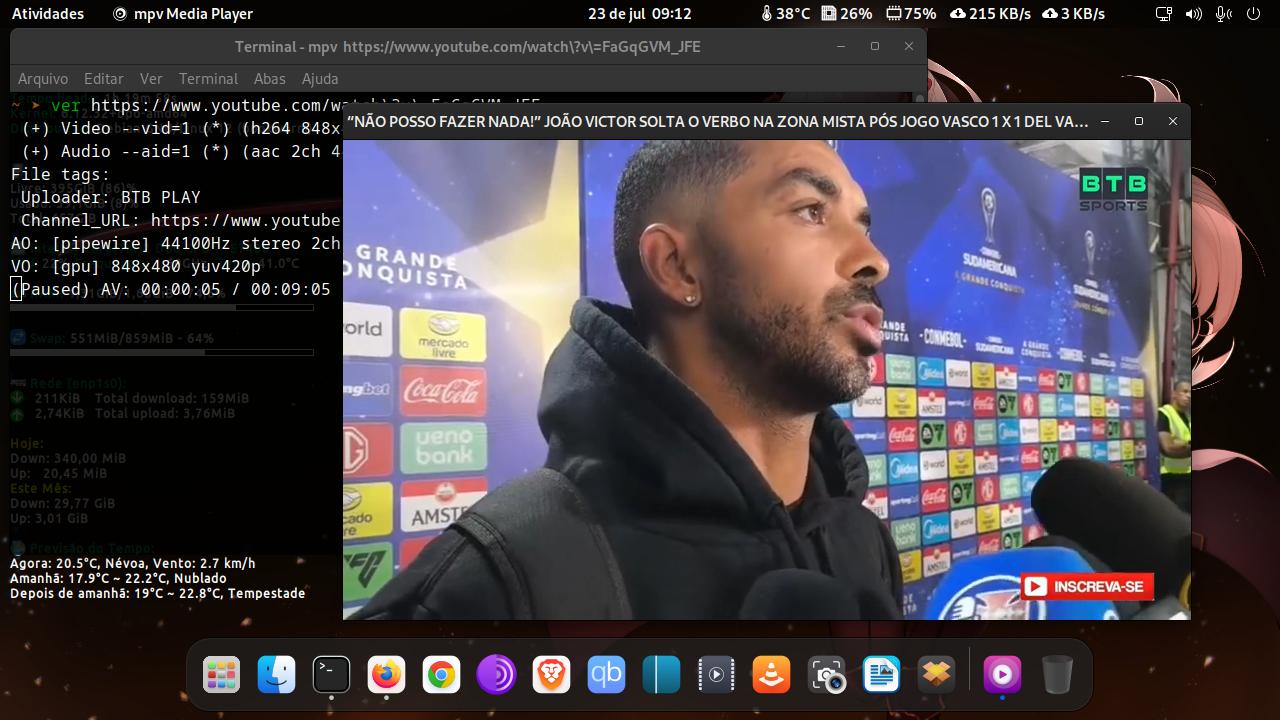Screen dimensions: 1280x720
Task: Toggle the volume speaker indicator
Action: 1193,14
